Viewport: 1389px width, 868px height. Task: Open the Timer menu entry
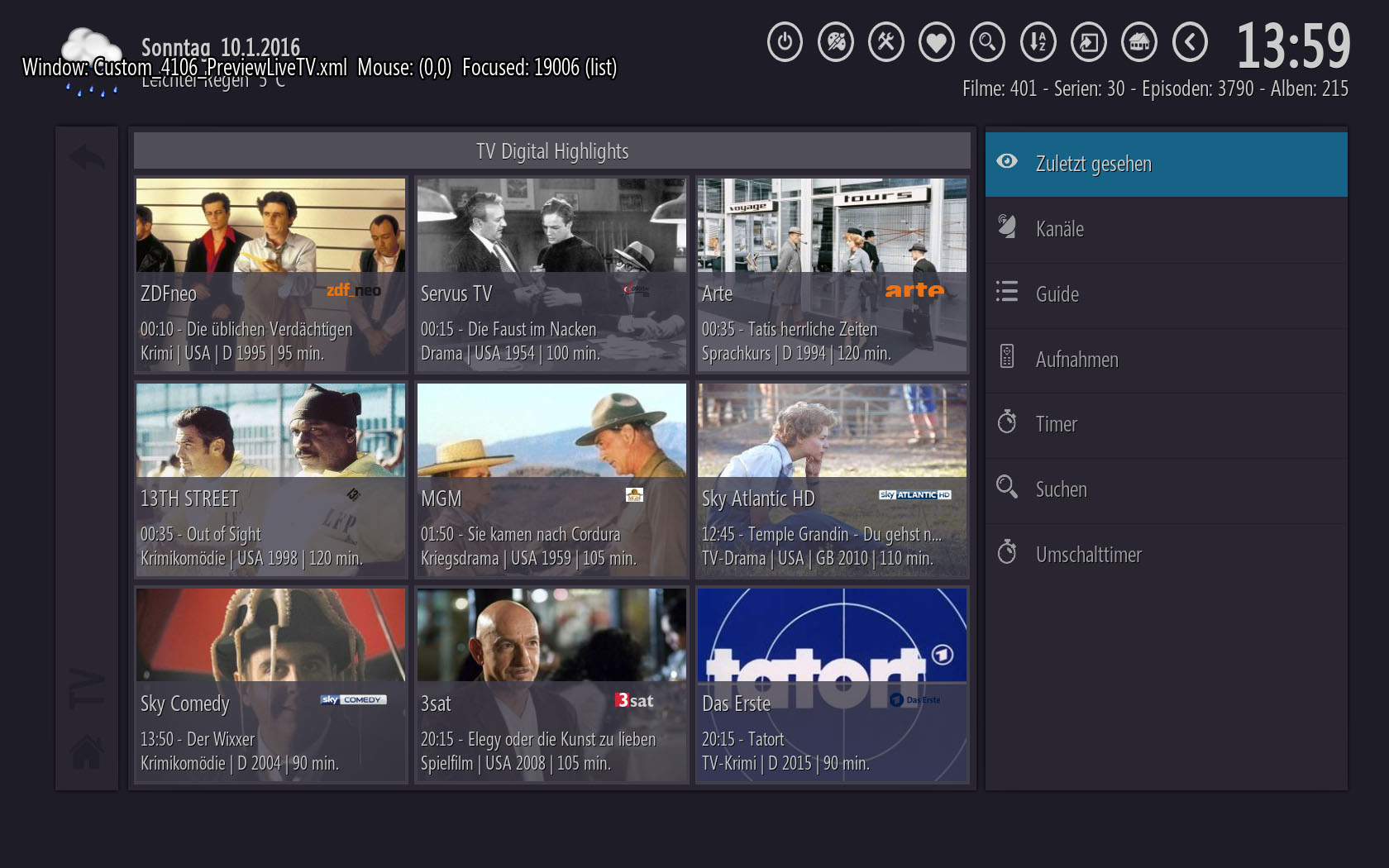pos(1166,424)
